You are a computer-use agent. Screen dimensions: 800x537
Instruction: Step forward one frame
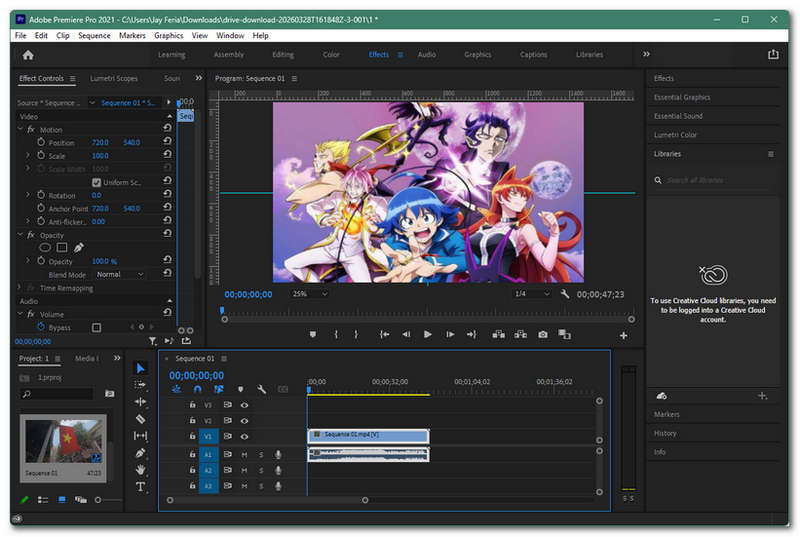coord(450,335)
